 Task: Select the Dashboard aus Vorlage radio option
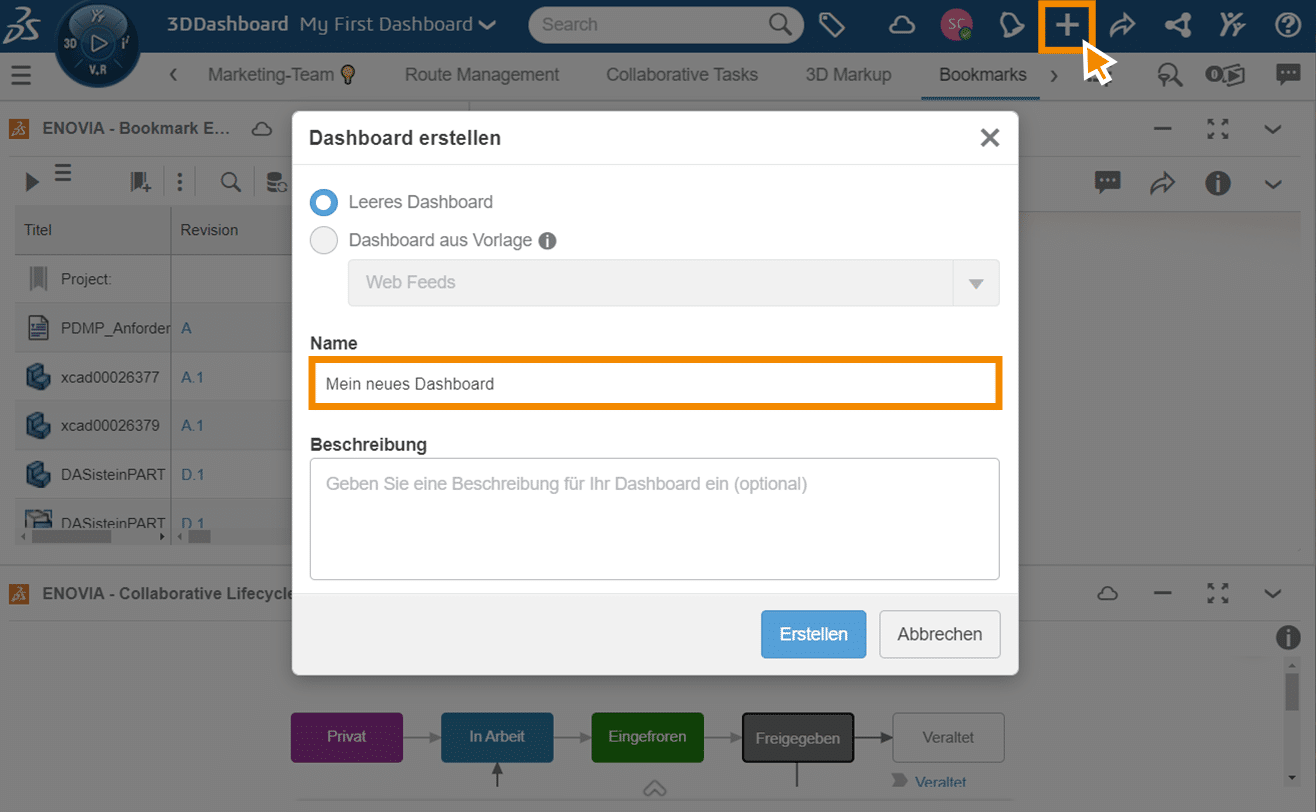click(324, 241)
